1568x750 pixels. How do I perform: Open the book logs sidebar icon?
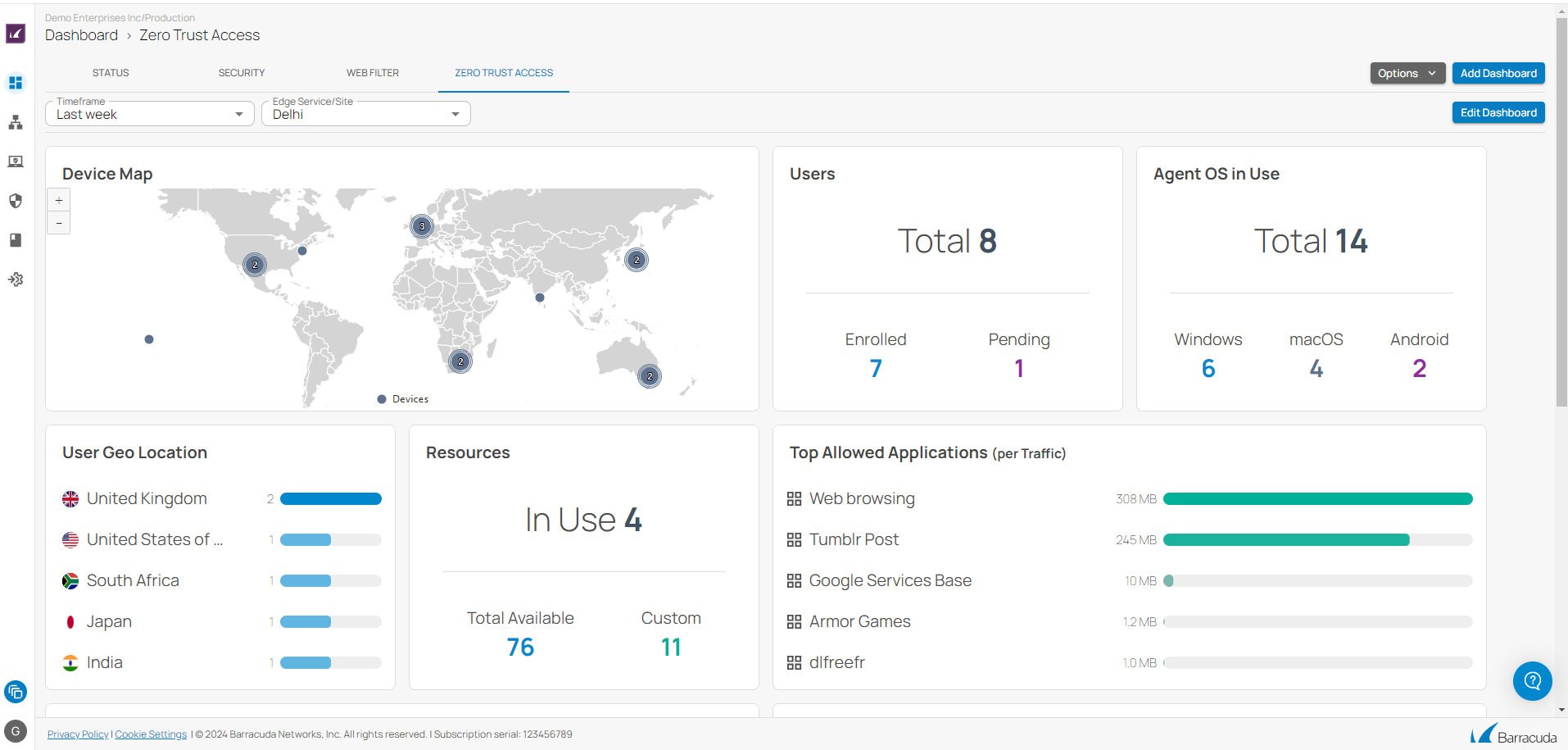16,240
